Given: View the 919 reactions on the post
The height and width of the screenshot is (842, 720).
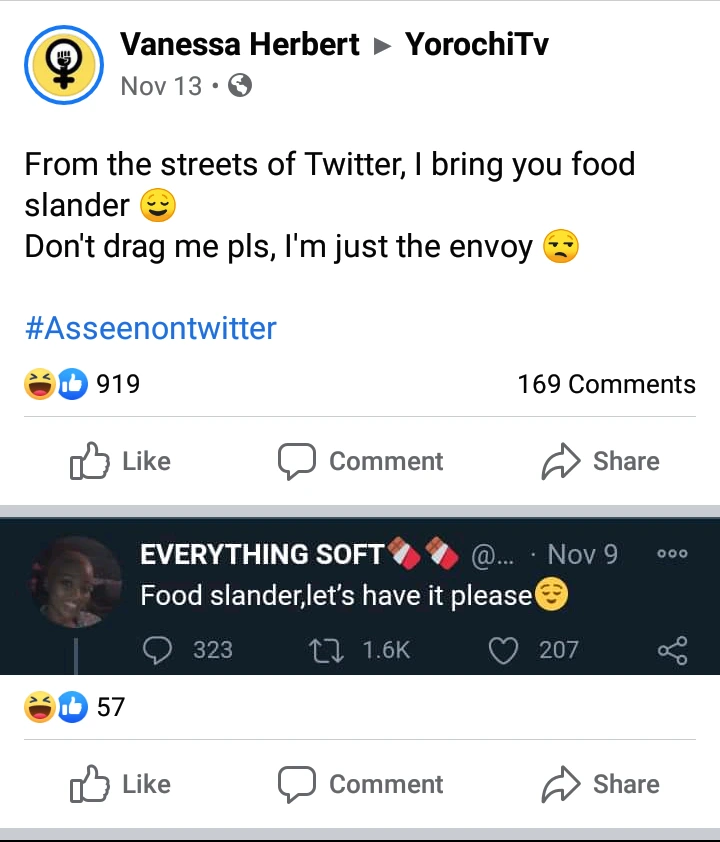Looking at the screenshot, I should pos(82,384).
